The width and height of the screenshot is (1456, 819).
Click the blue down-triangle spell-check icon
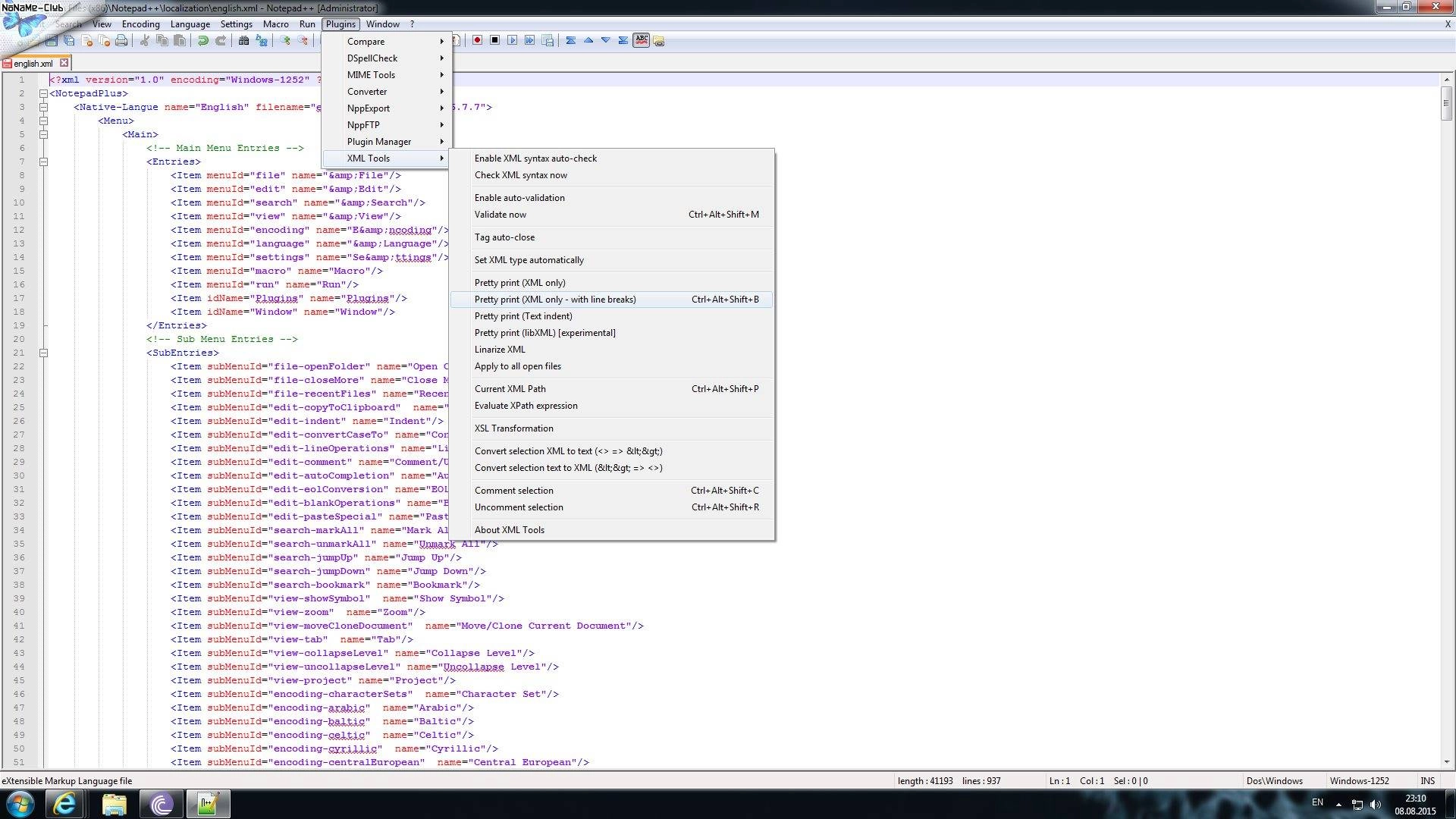click(606, 40)
